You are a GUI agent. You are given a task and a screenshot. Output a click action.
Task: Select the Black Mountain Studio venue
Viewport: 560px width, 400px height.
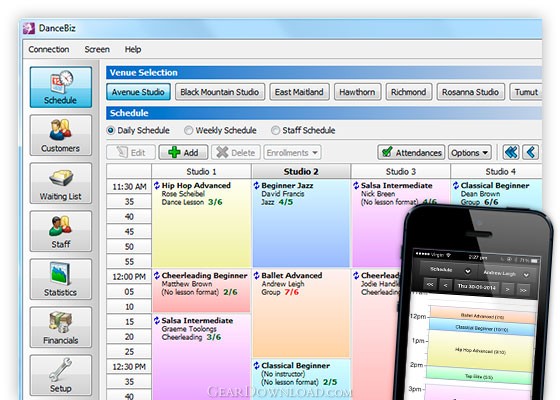click(x=220, y=92)
